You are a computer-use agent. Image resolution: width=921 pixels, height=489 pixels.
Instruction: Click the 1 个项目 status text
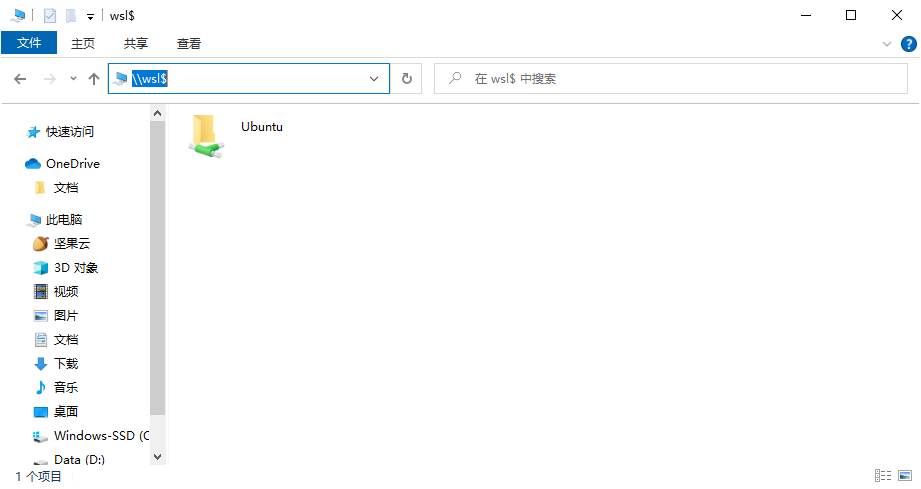point(38,476)
